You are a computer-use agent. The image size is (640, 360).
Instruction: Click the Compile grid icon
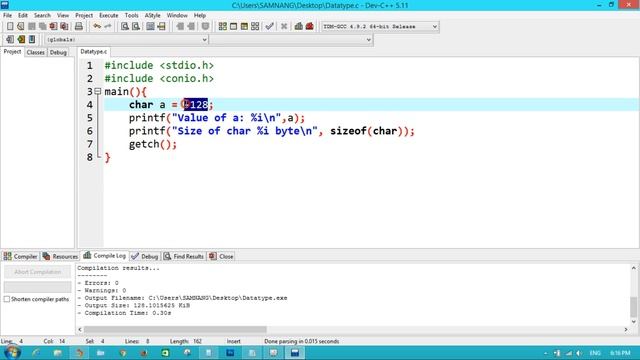pos(222,26)
